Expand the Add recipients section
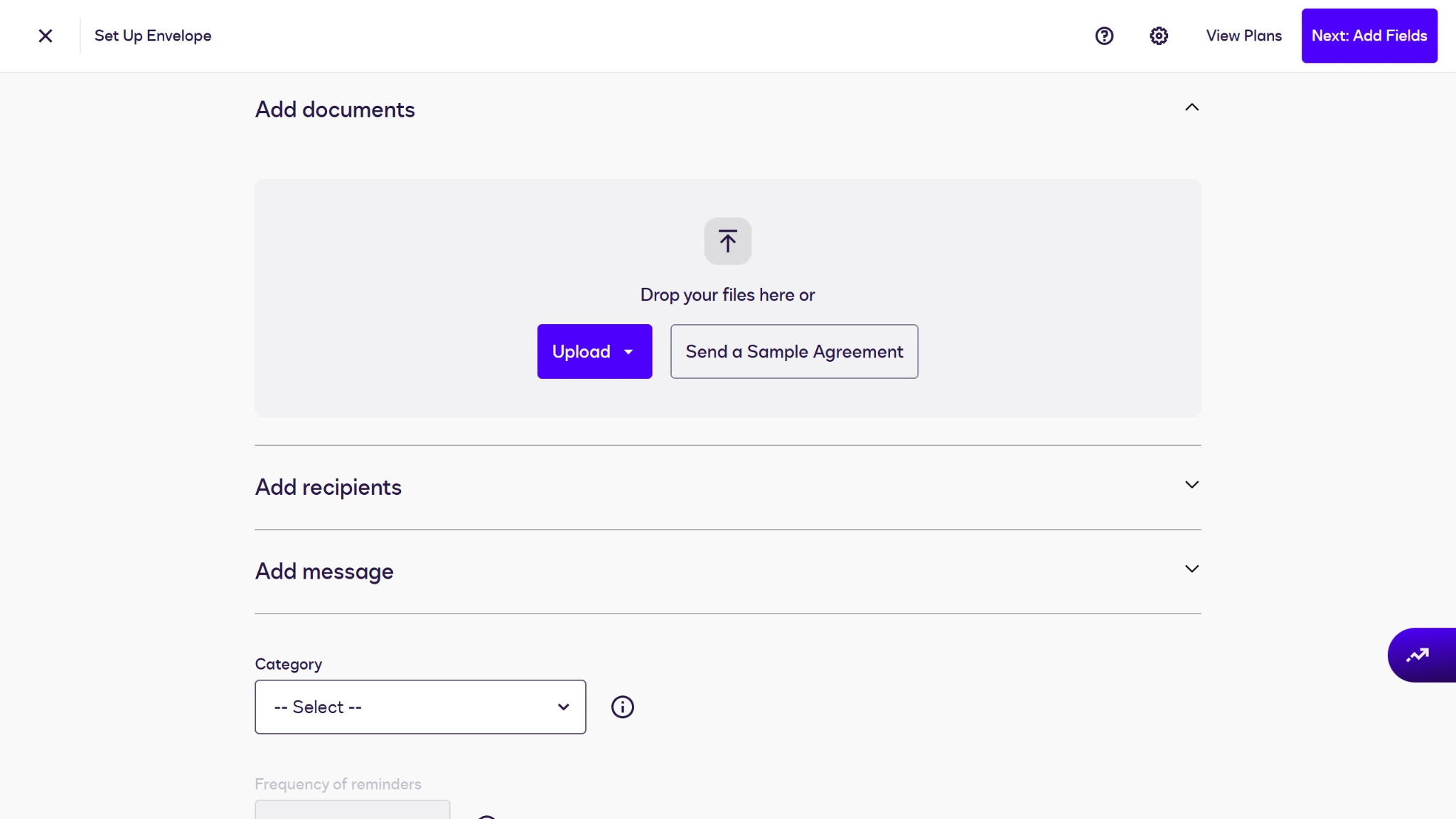Viewport: 1456px width, 819px height. click(1192, 485)
